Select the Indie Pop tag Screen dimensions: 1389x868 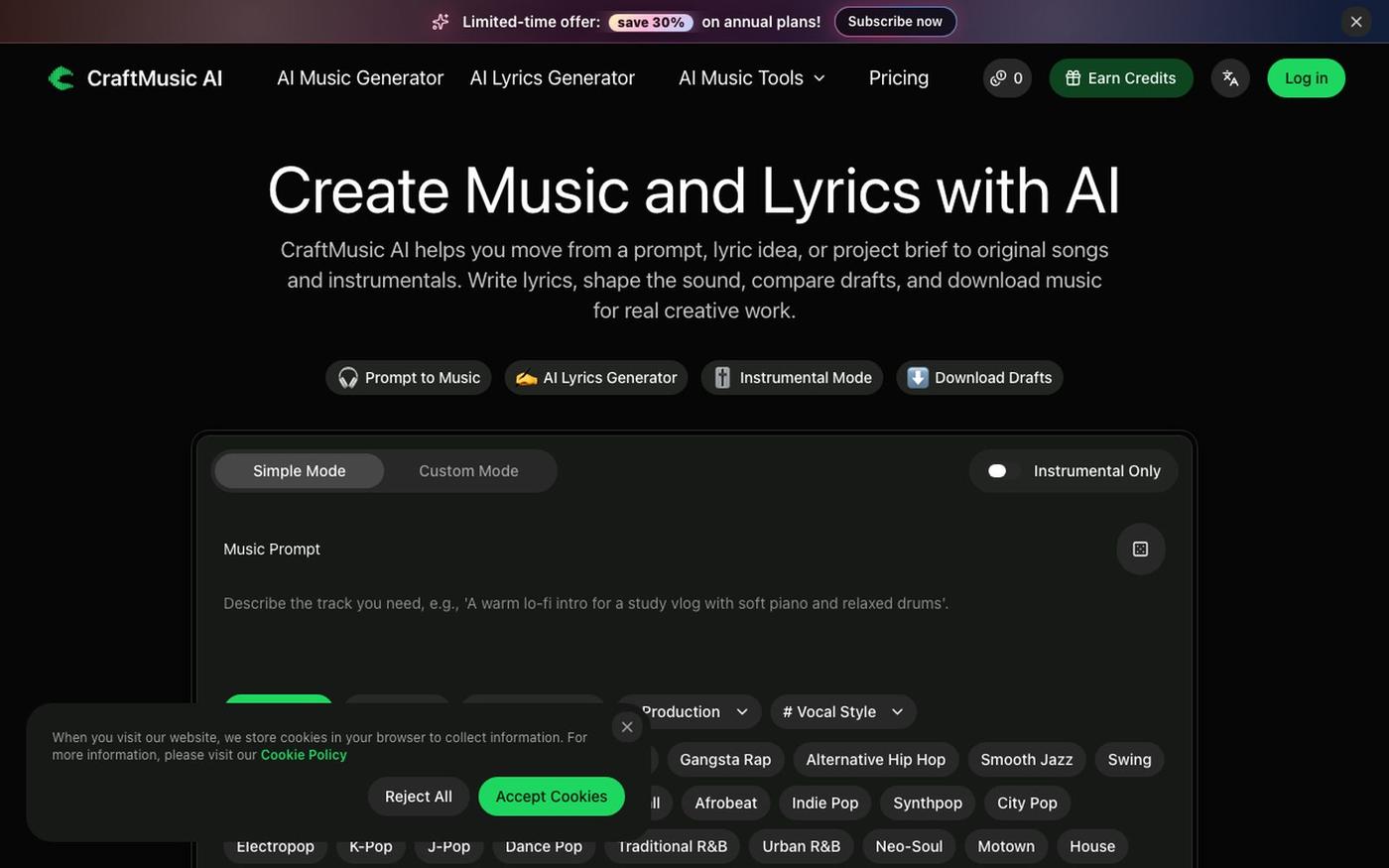(825, 804)
